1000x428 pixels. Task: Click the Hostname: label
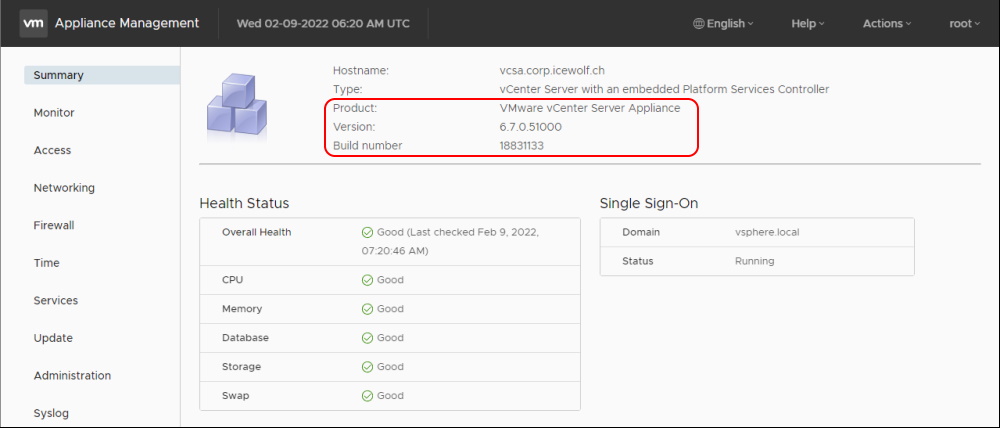361,71
